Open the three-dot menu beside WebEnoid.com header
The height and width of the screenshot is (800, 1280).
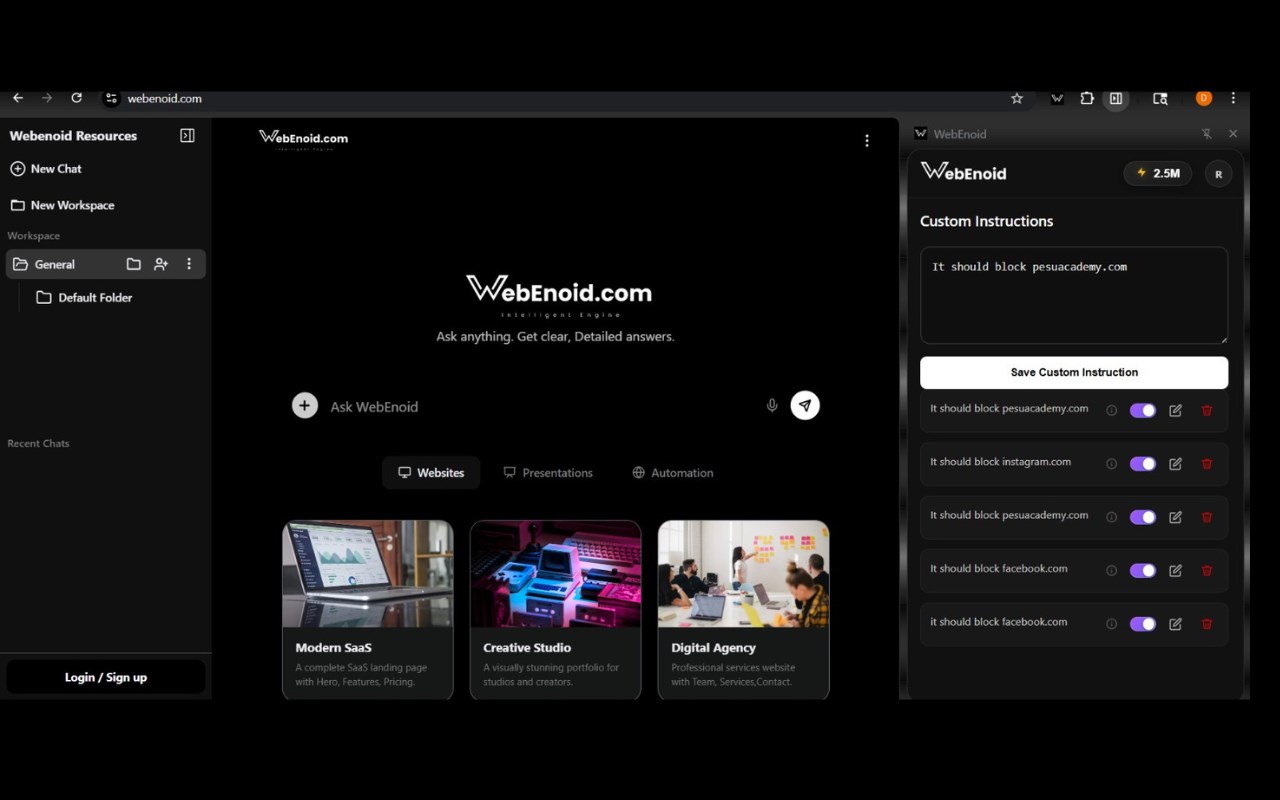(x=867, y=141)
